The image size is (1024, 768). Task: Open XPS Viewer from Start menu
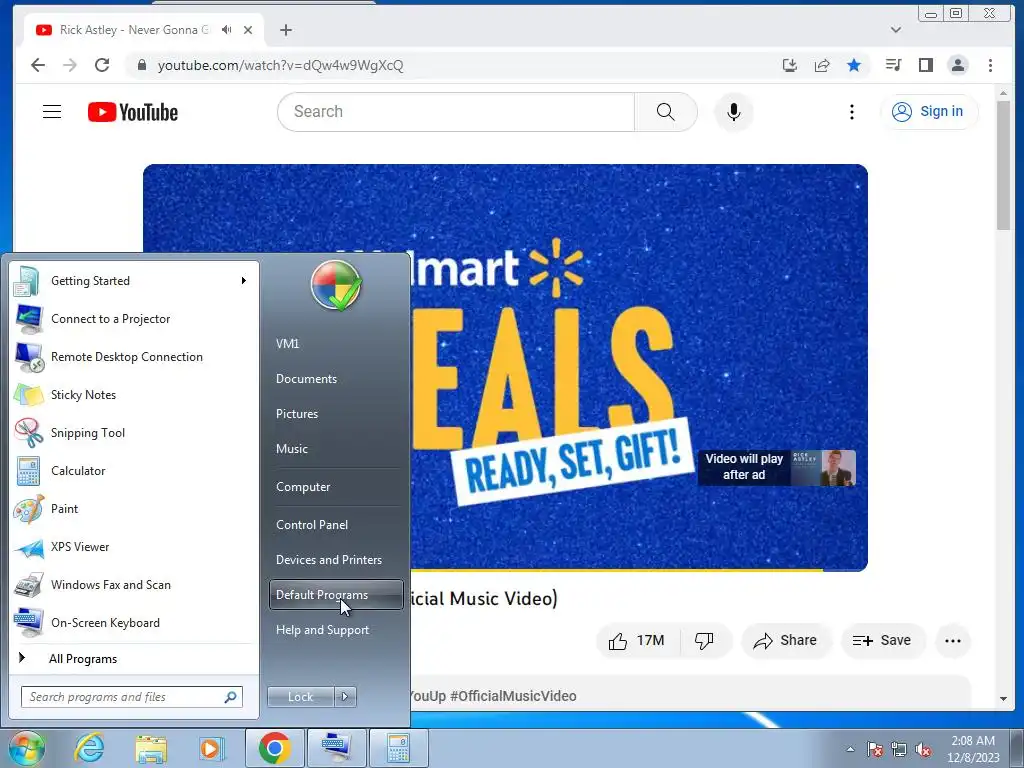(x=134, y=547)
